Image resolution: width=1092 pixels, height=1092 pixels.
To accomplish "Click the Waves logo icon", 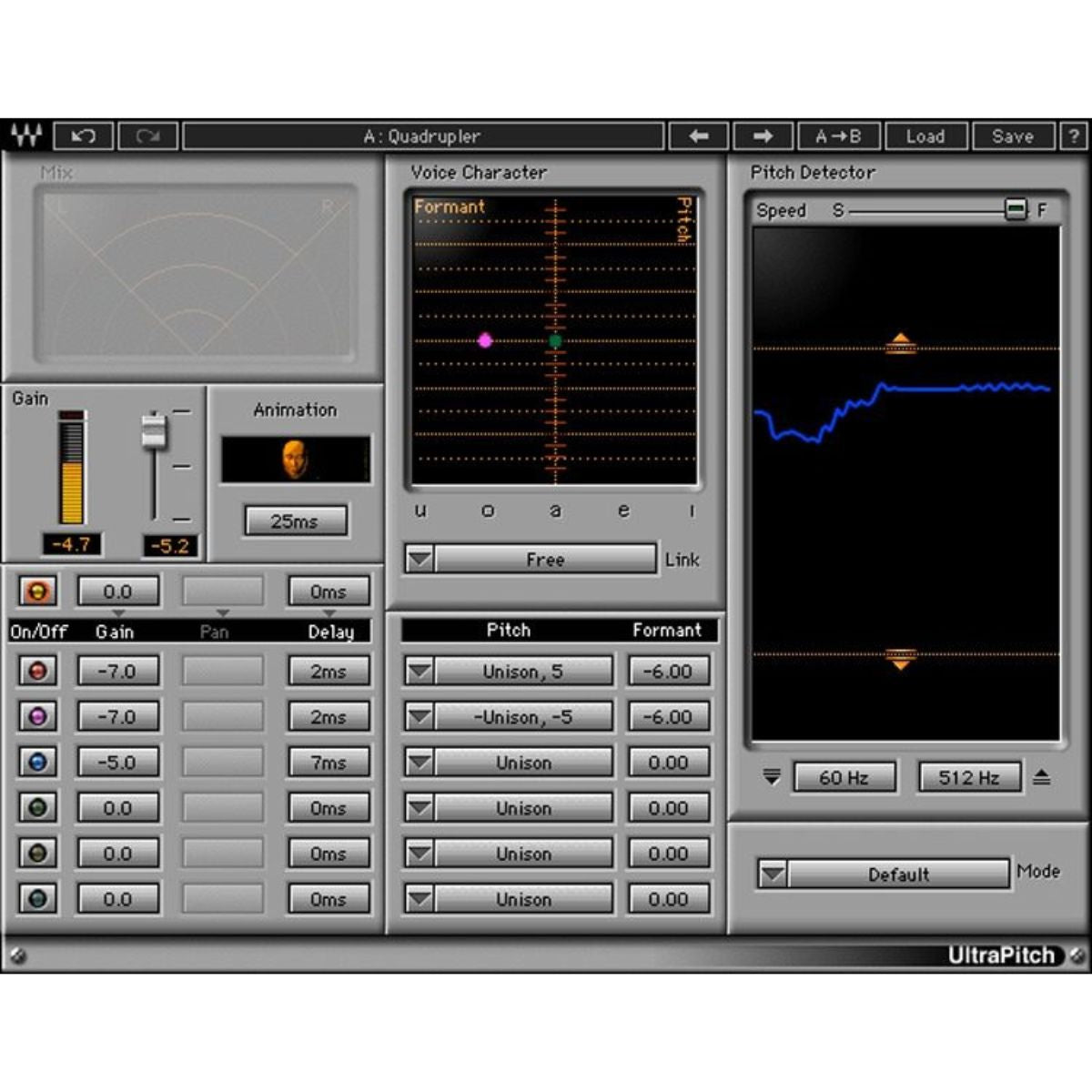I will tap(27, 136).
